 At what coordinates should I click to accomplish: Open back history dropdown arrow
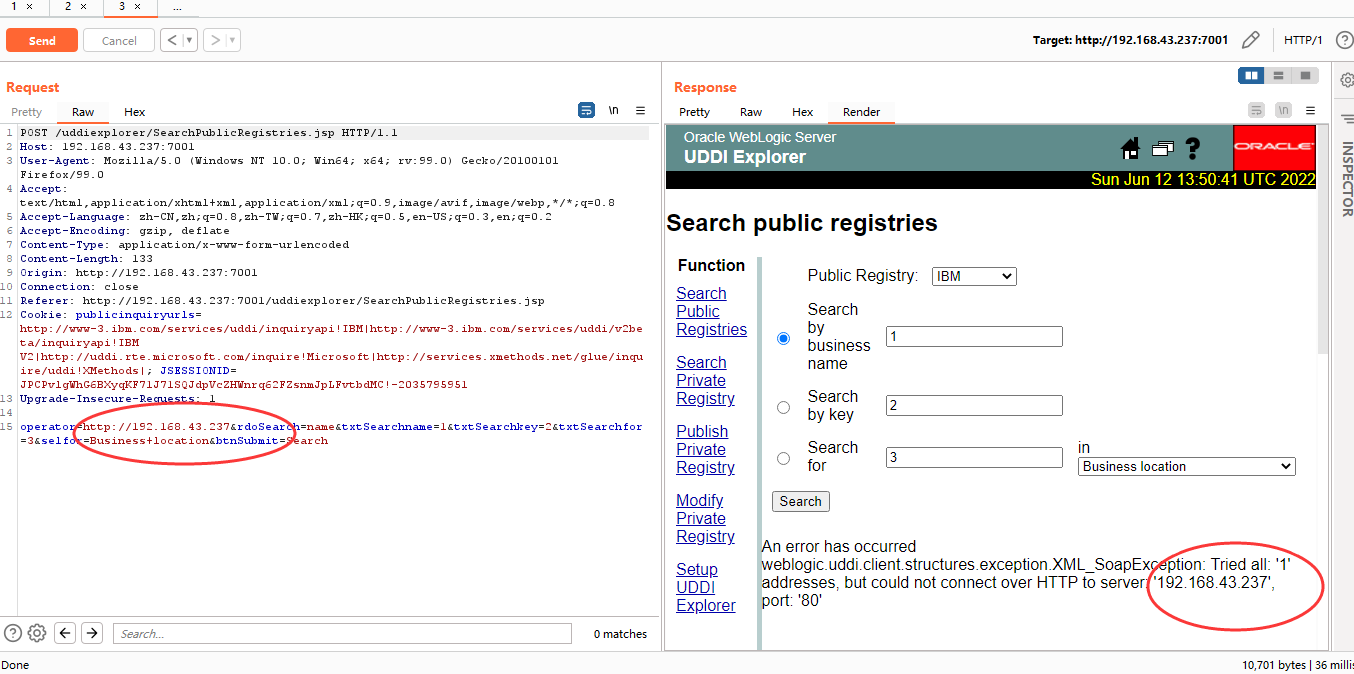[x=189, y=41]
